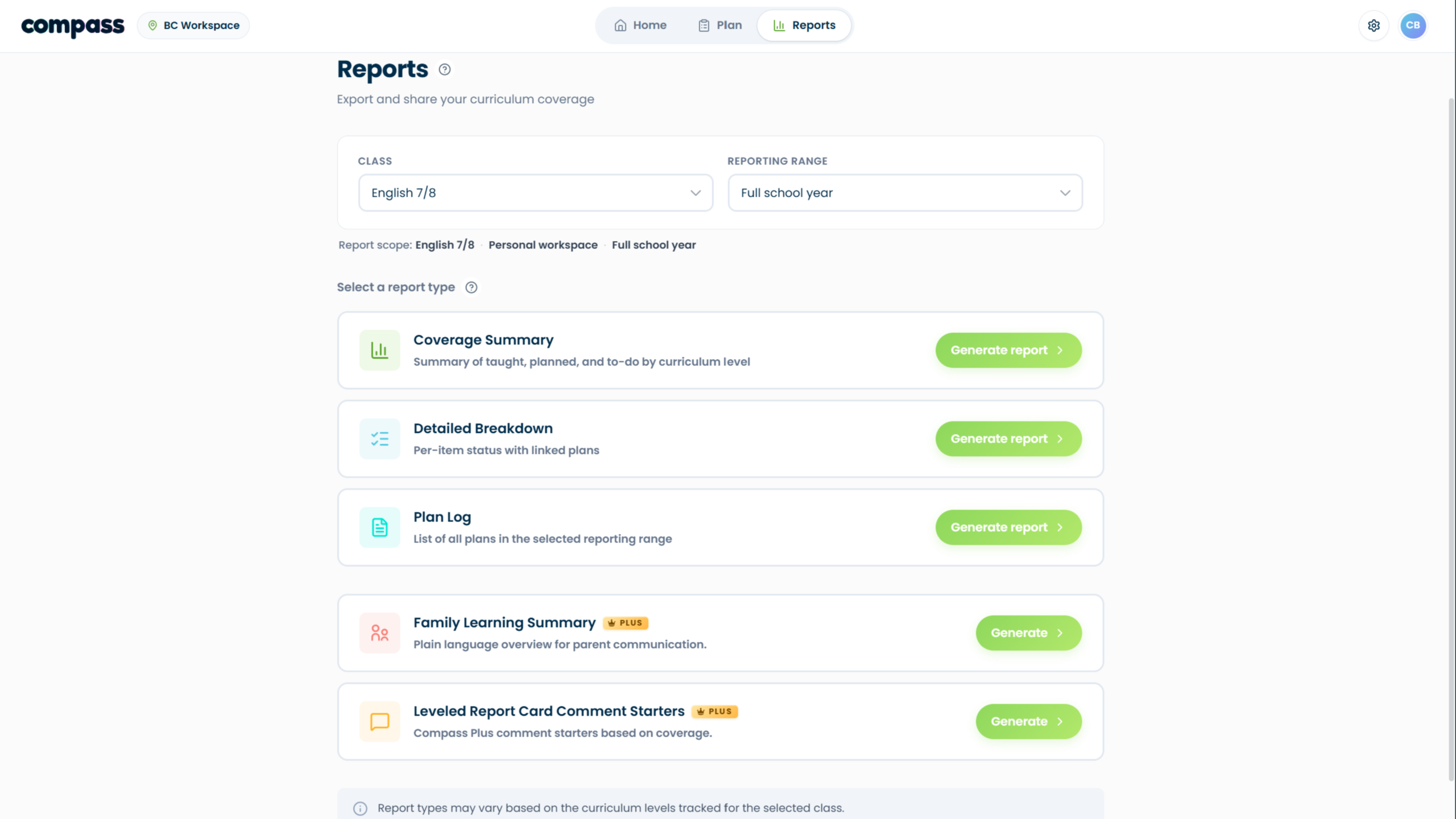Viewport: 1456px width, 819px height.
Task: Open the CB user avatar menu
Action: (1413, 26)
